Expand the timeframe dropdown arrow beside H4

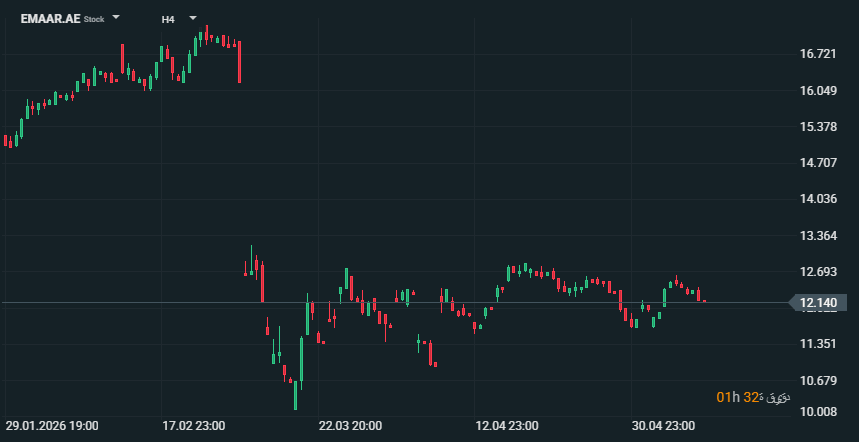[193, 18]
